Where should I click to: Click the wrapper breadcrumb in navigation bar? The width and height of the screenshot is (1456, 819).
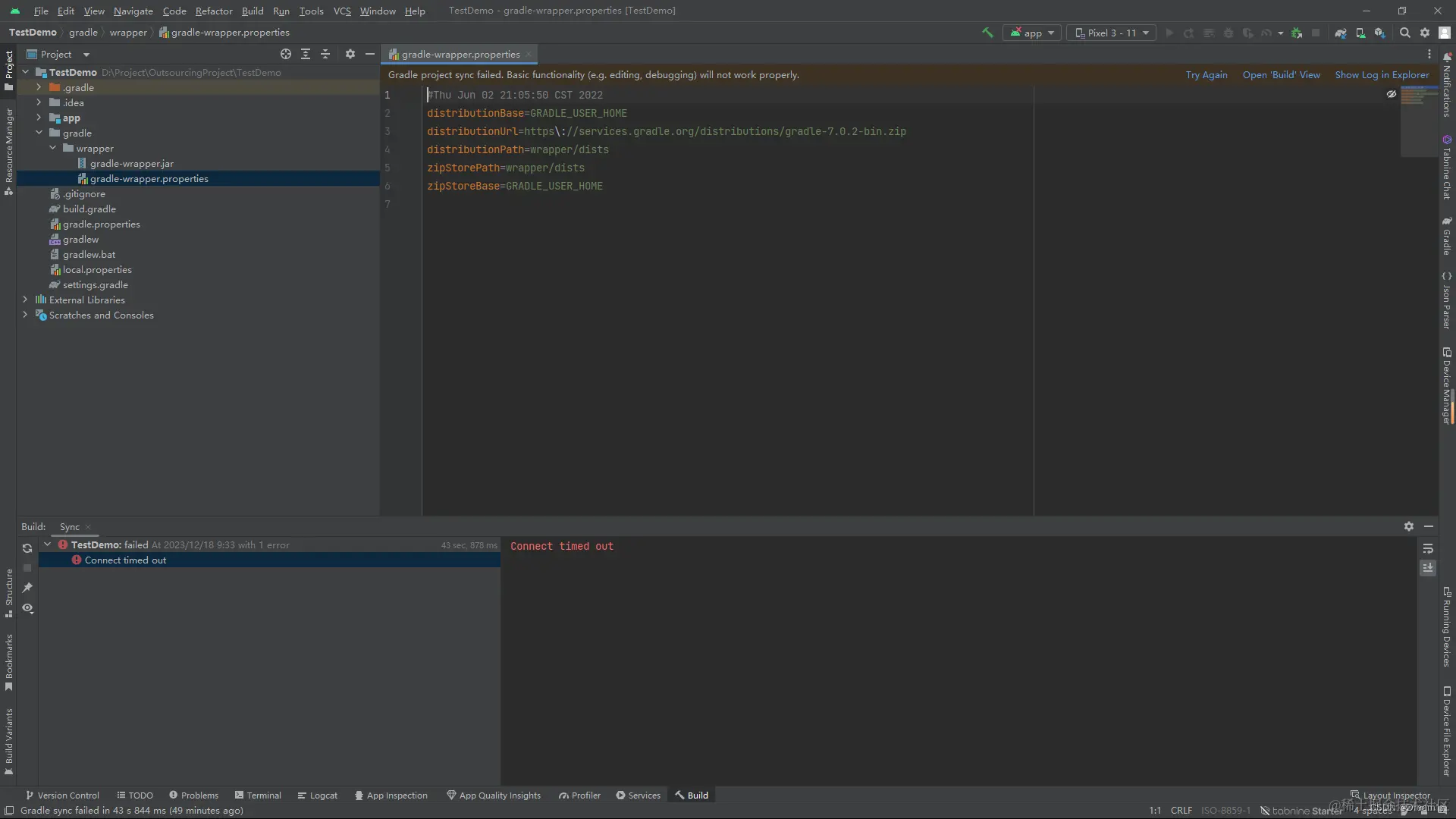coord(128,33)
